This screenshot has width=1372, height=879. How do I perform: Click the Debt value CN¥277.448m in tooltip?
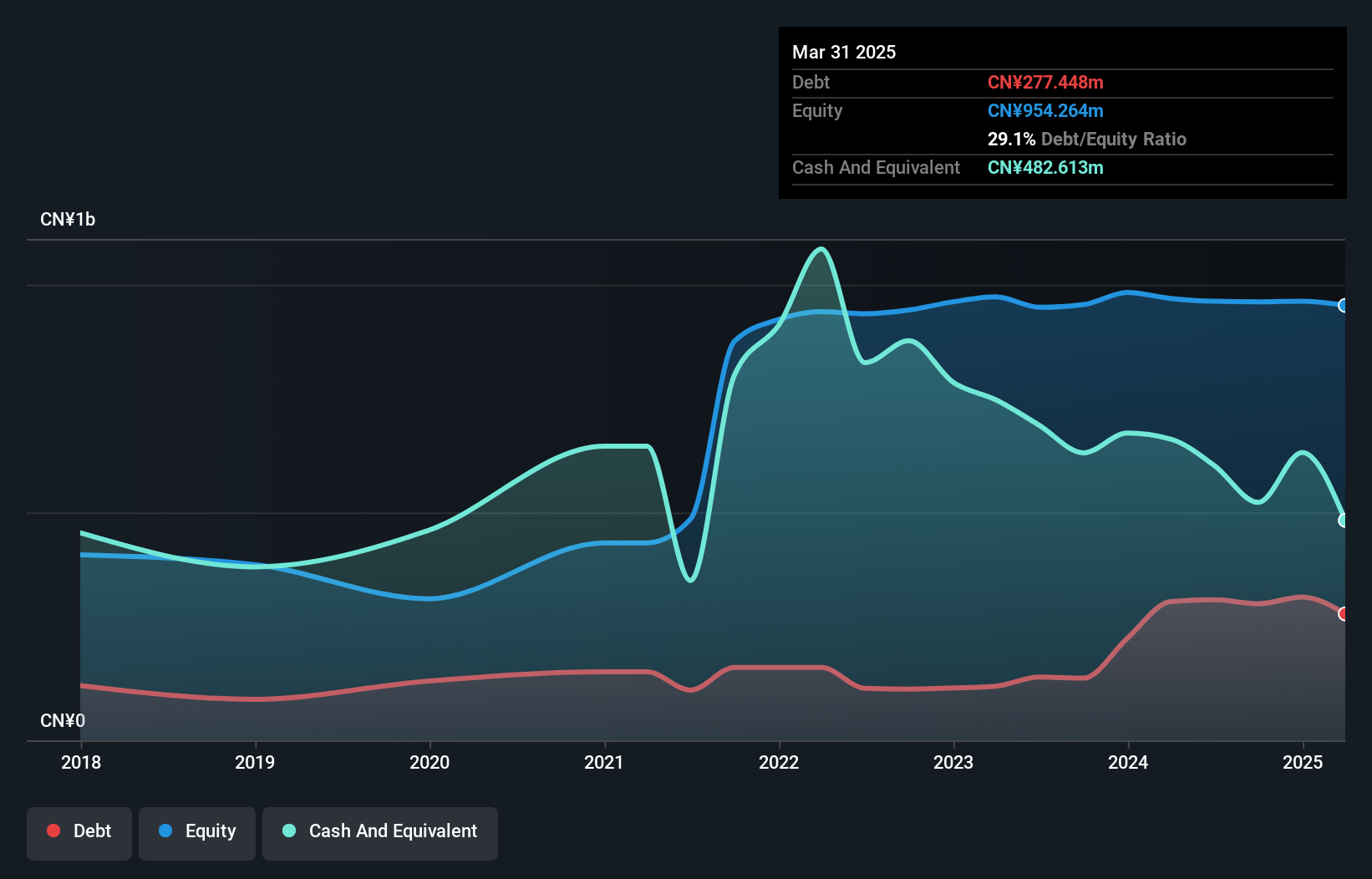[1045, 82]
